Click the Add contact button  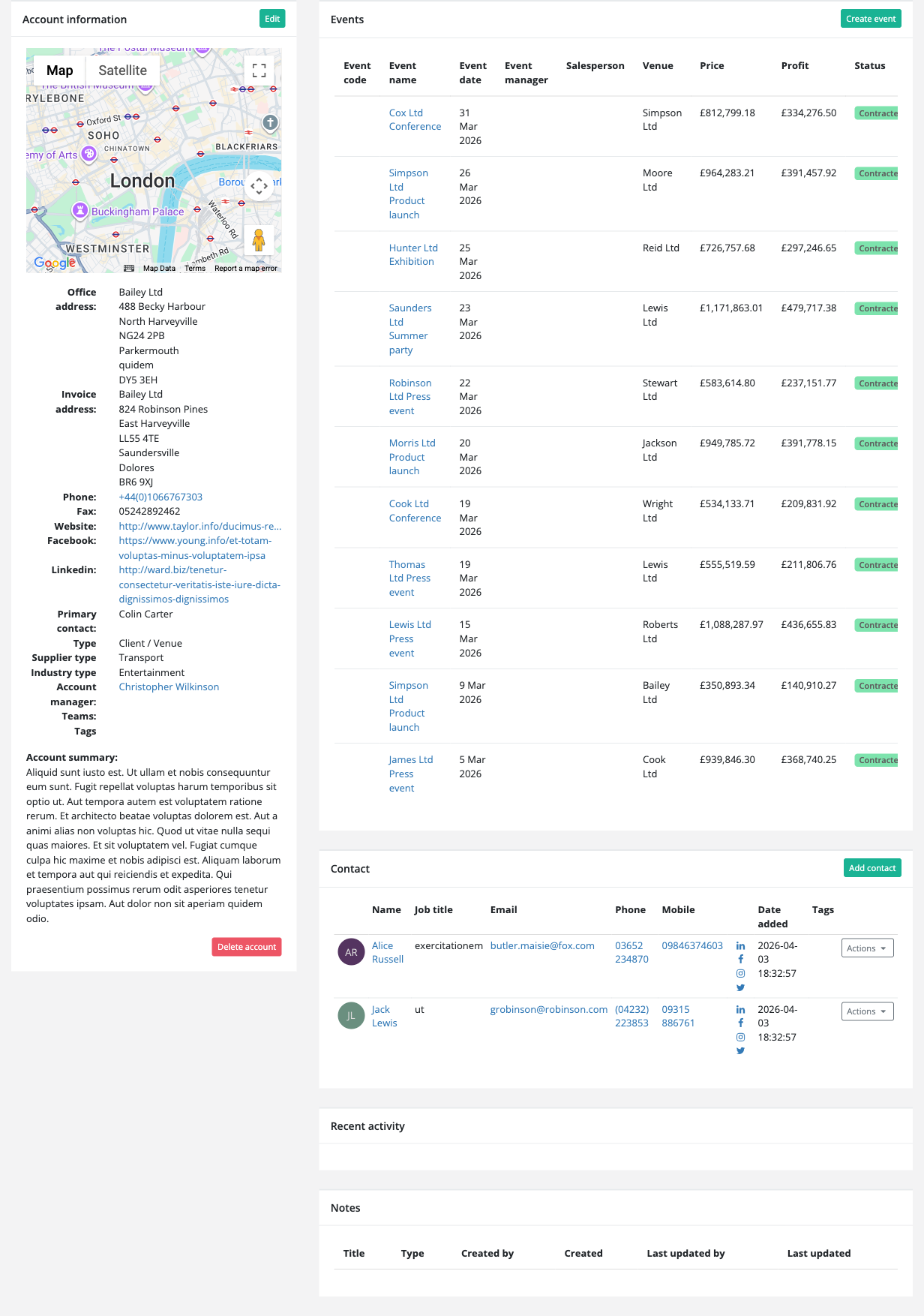(872, 868)
